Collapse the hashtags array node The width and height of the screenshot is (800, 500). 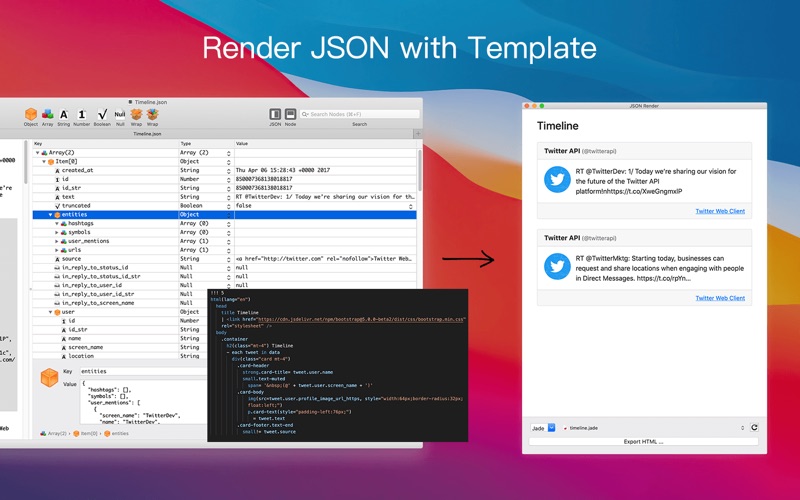57,223
